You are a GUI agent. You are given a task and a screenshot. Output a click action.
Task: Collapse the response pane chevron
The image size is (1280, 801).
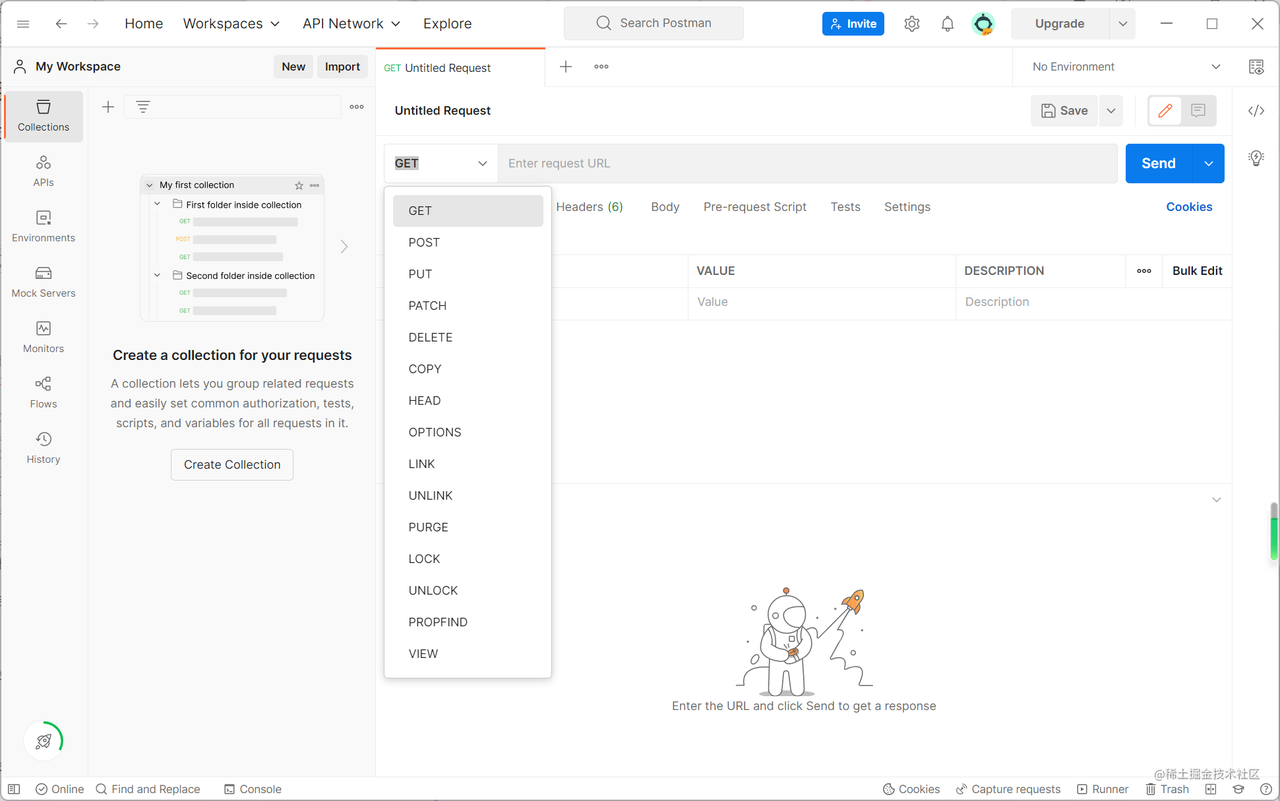pyautogui.click(x=1216, y=500)
